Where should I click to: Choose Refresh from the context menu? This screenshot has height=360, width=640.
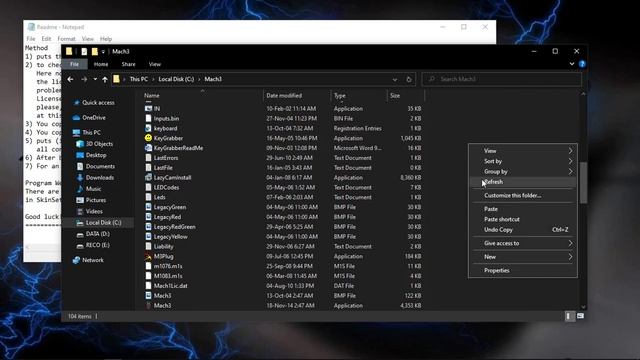point(523,182)
